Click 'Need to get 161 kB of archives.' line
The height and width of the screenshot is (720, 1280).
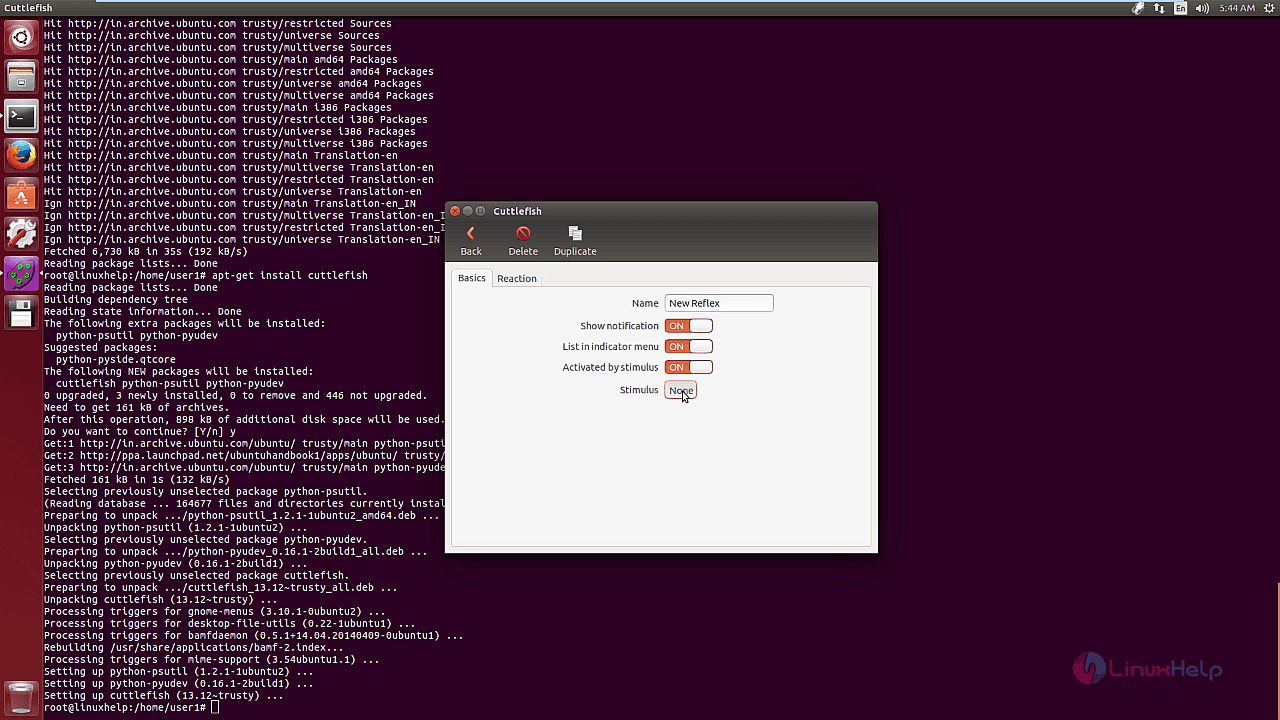pos(136,407)
